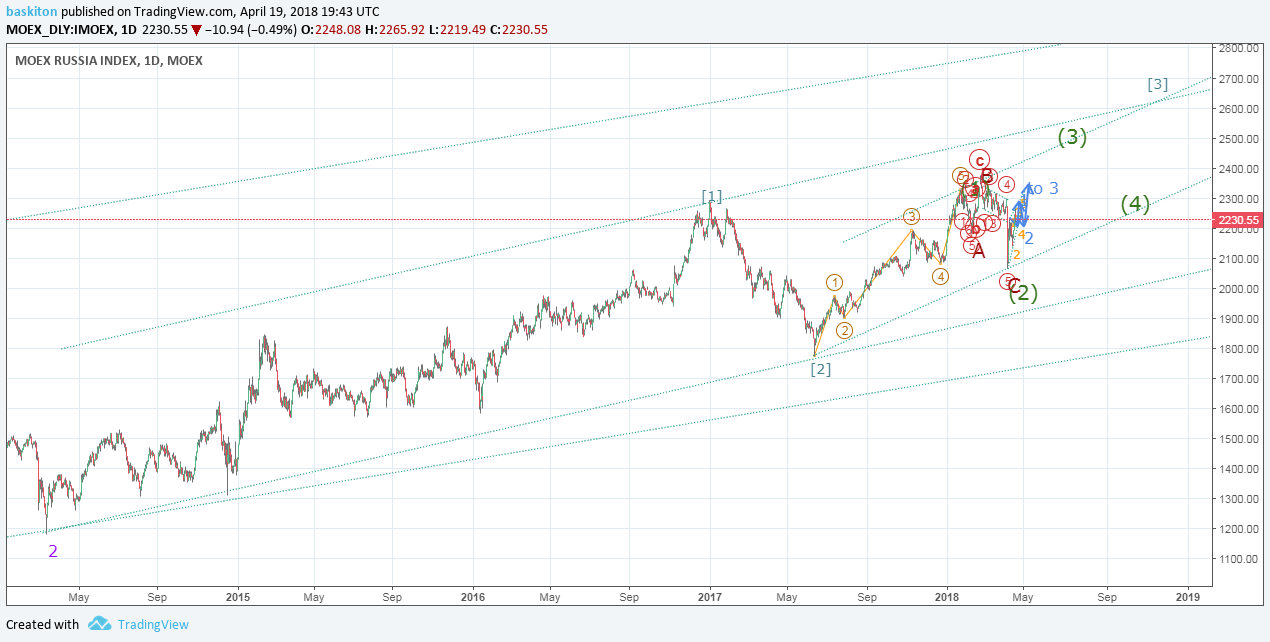This screenshot has height=642, width=1270.
Task: Click the orange circled 1 wave marker
Action: tap(835, 283)
